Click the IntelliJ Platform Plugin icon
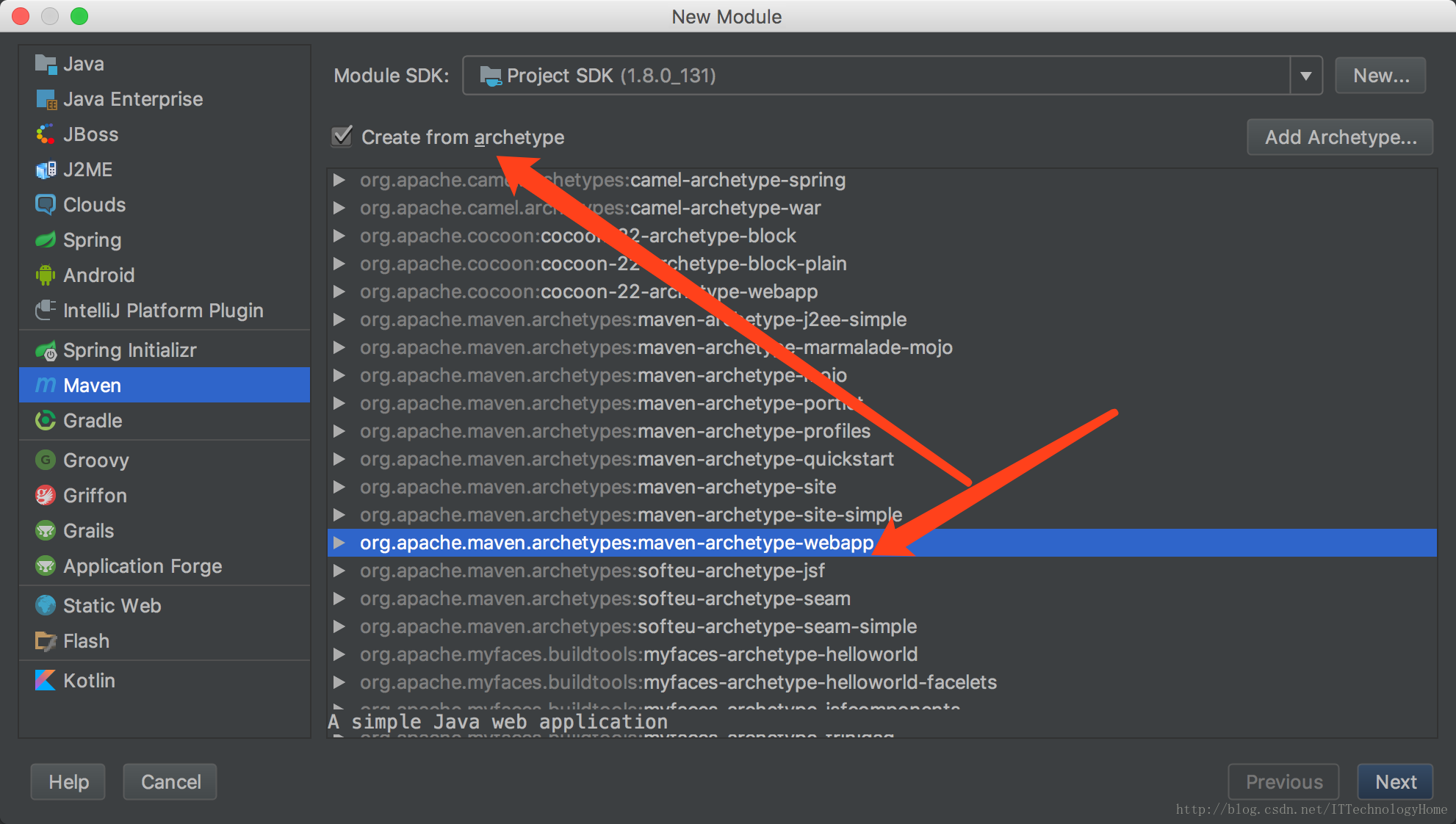The height and width of the screenshot is (824, 1456). point(46,311)
